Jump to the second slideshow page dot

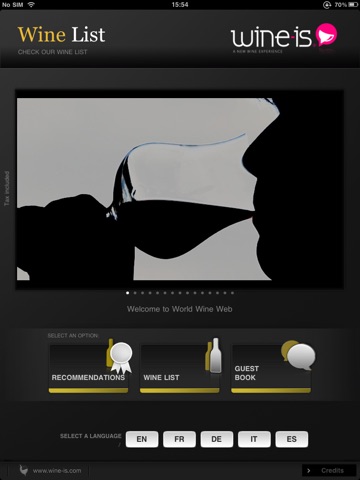tap(135, 293)
